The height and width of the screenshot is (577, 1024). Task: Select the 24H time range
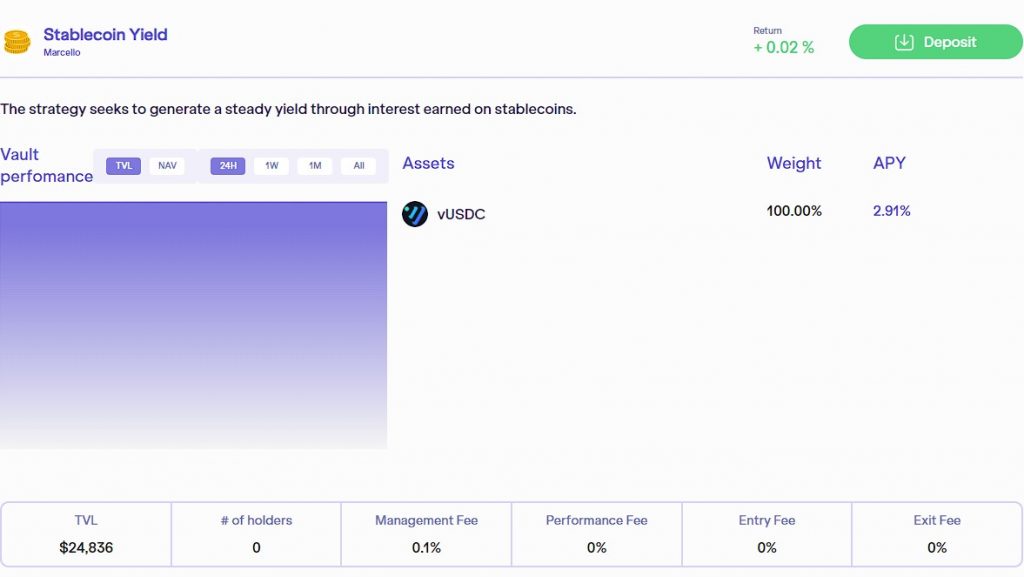pyautogui.click(x=228, y=166)
